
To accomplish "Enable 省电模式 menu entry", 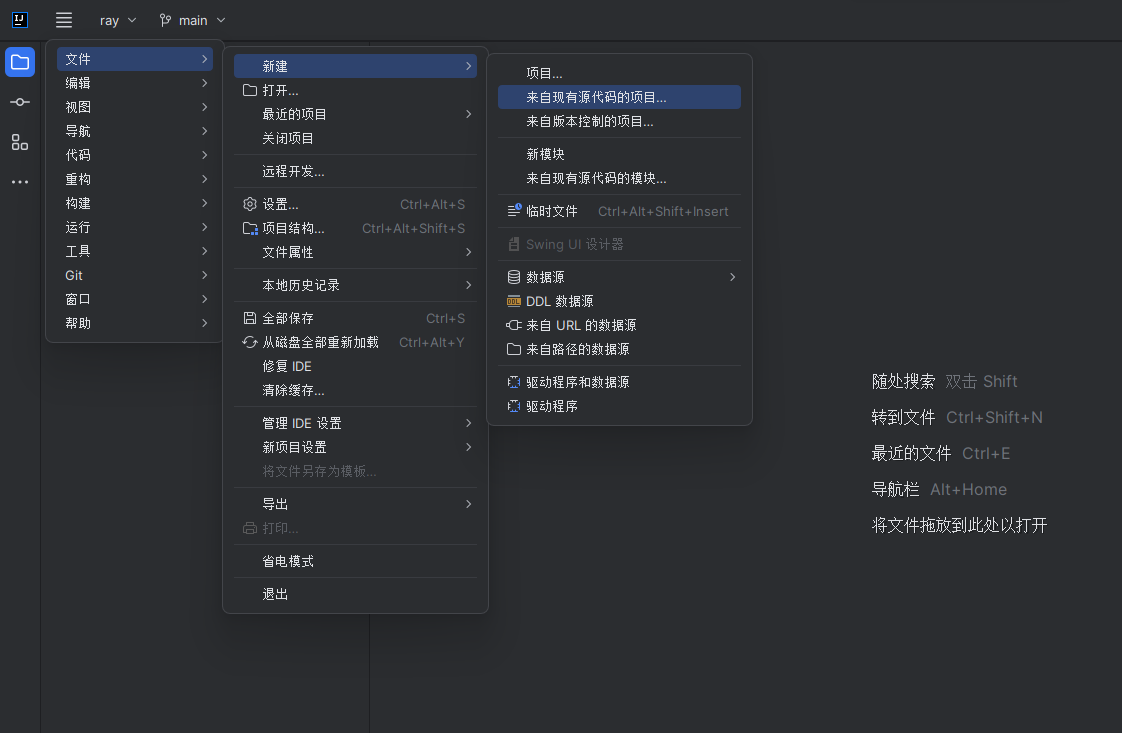I will click(356, 561).
